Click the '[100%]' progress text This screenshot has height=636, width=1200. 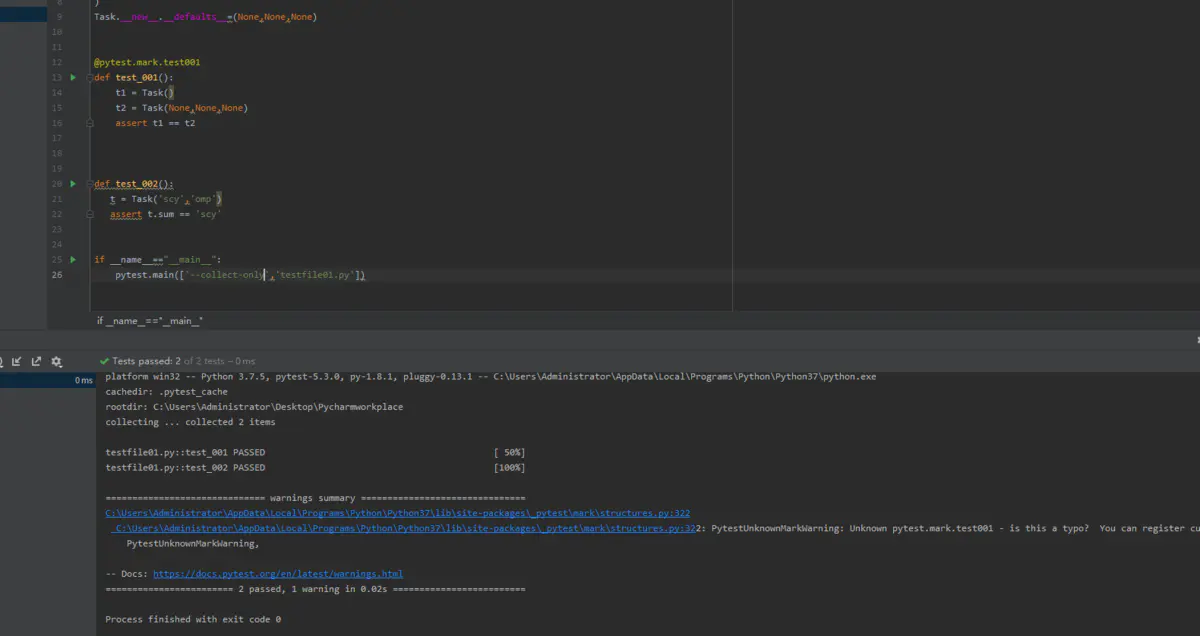tap(509, 467)
